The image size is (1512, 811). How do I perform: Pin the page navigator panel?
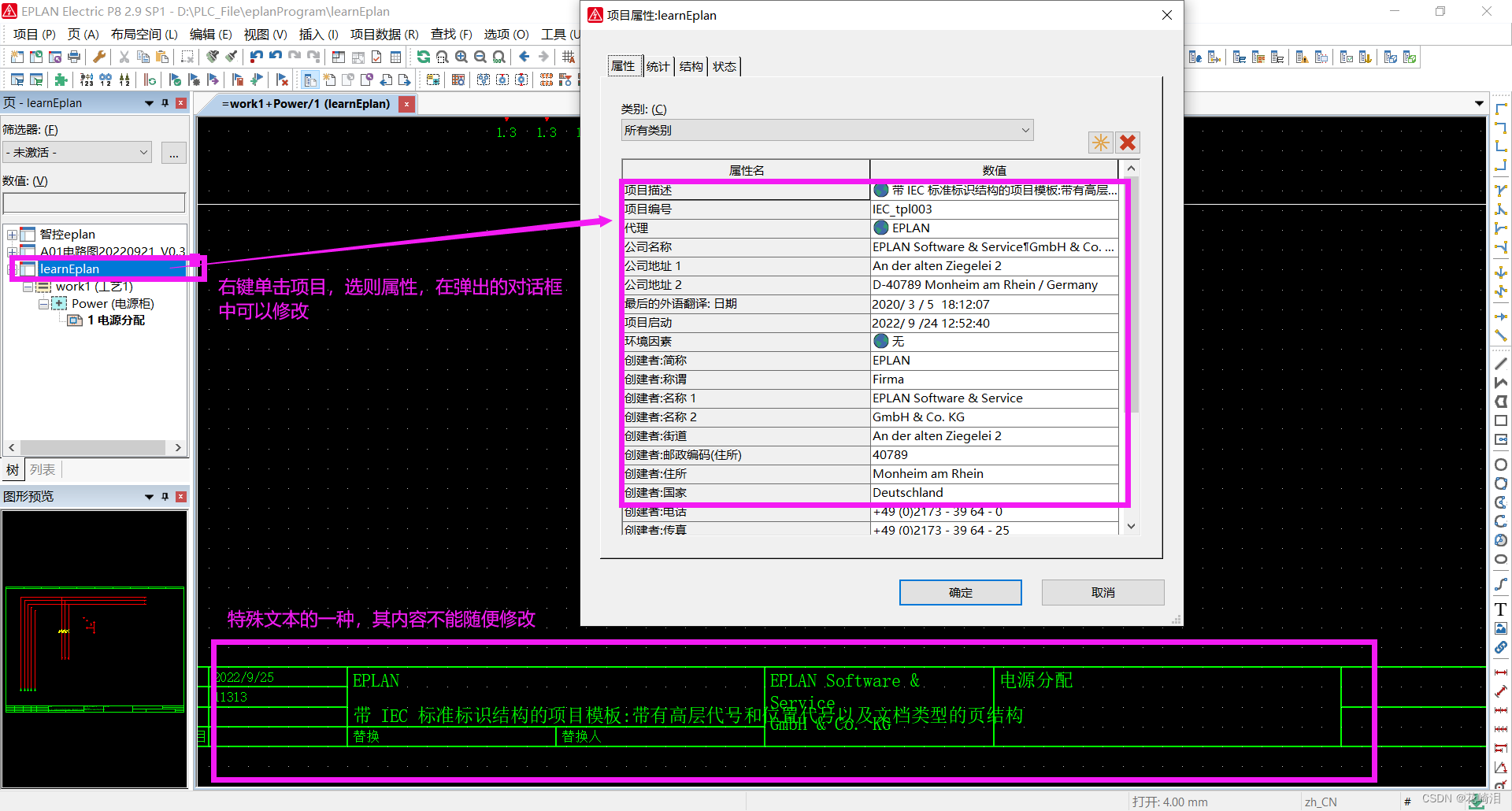[165, 103]
